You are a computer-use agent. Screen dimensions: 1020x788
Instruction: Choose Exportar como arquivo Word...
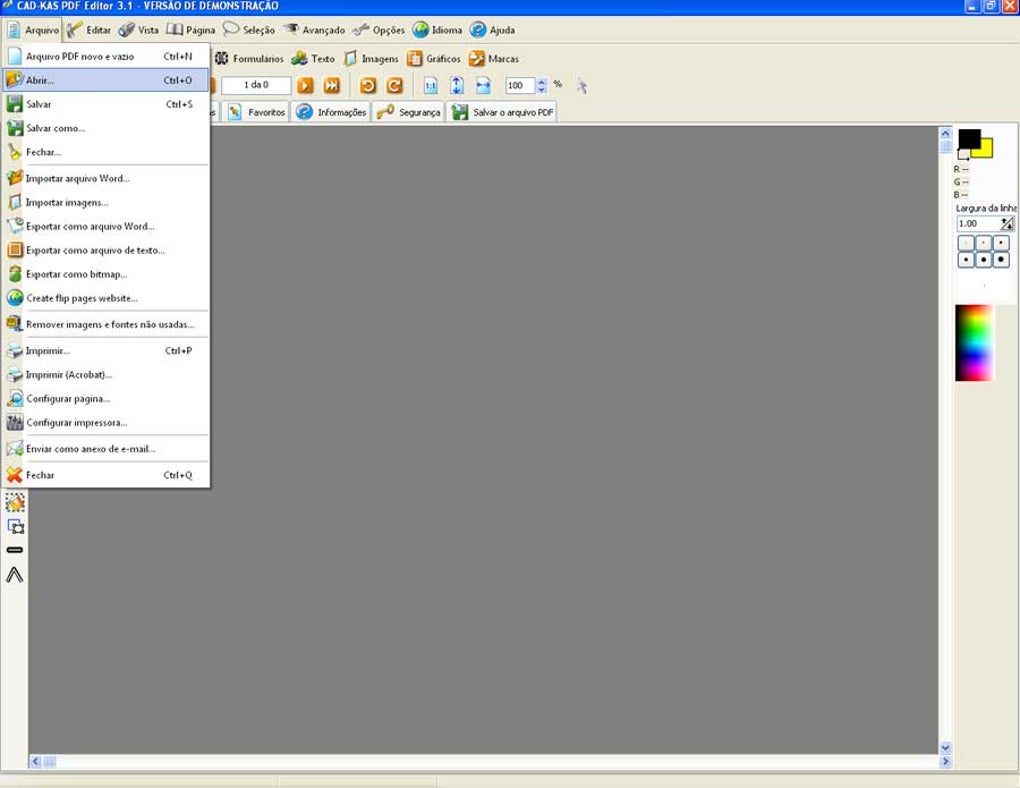[106, 226]
